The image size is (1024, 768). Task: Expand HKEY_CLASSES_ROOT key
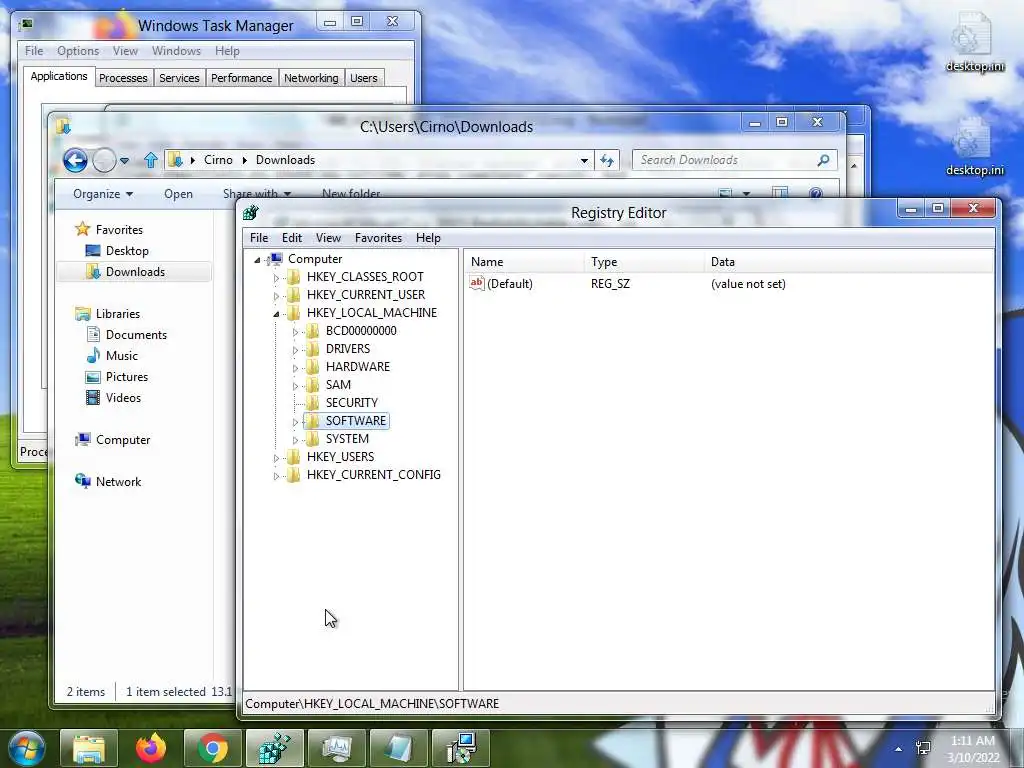tap(276, 278)
